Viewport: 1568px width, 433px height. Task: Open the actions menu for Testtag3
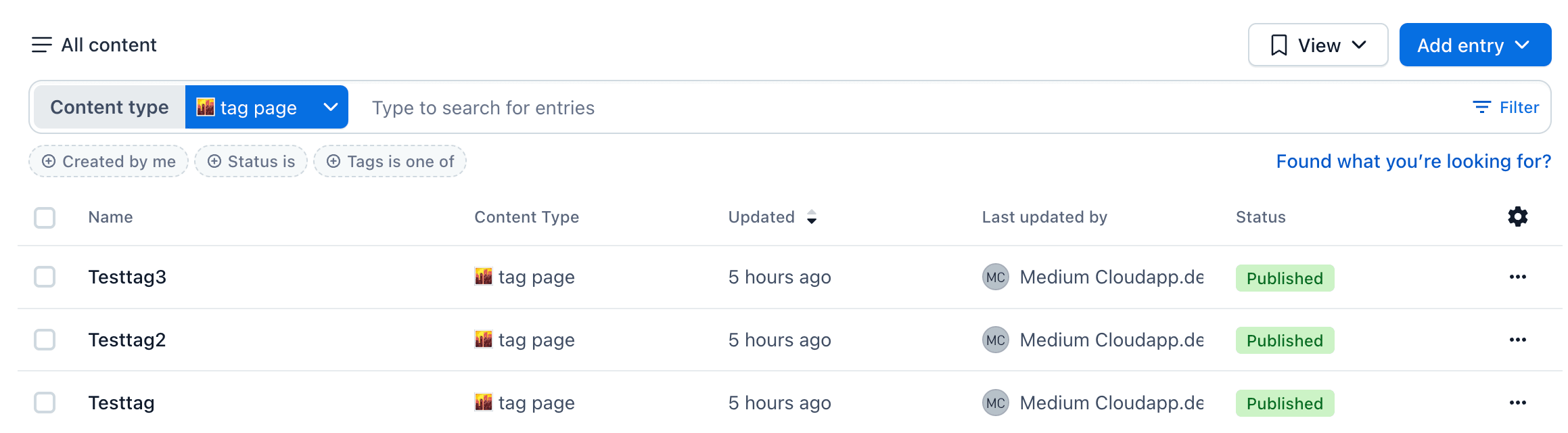1517,277
